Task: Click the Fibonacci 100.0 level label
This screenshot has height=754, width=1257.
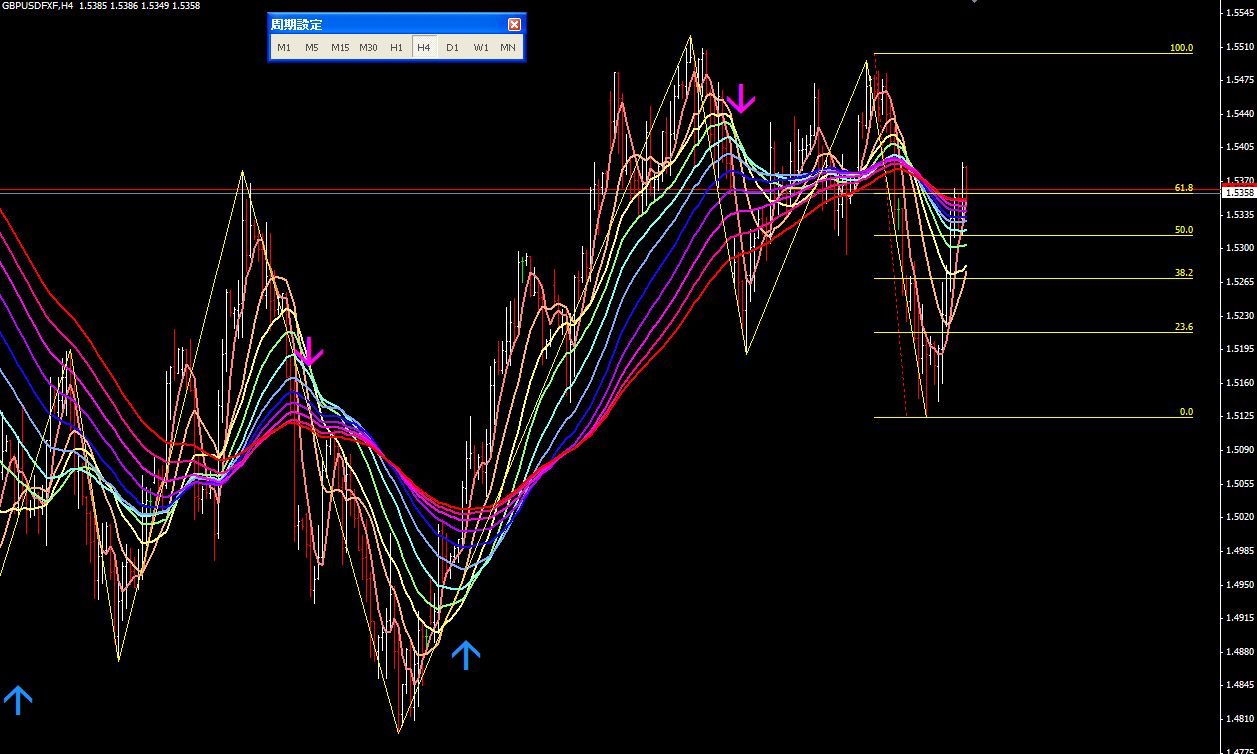Action: point(1181,48)
